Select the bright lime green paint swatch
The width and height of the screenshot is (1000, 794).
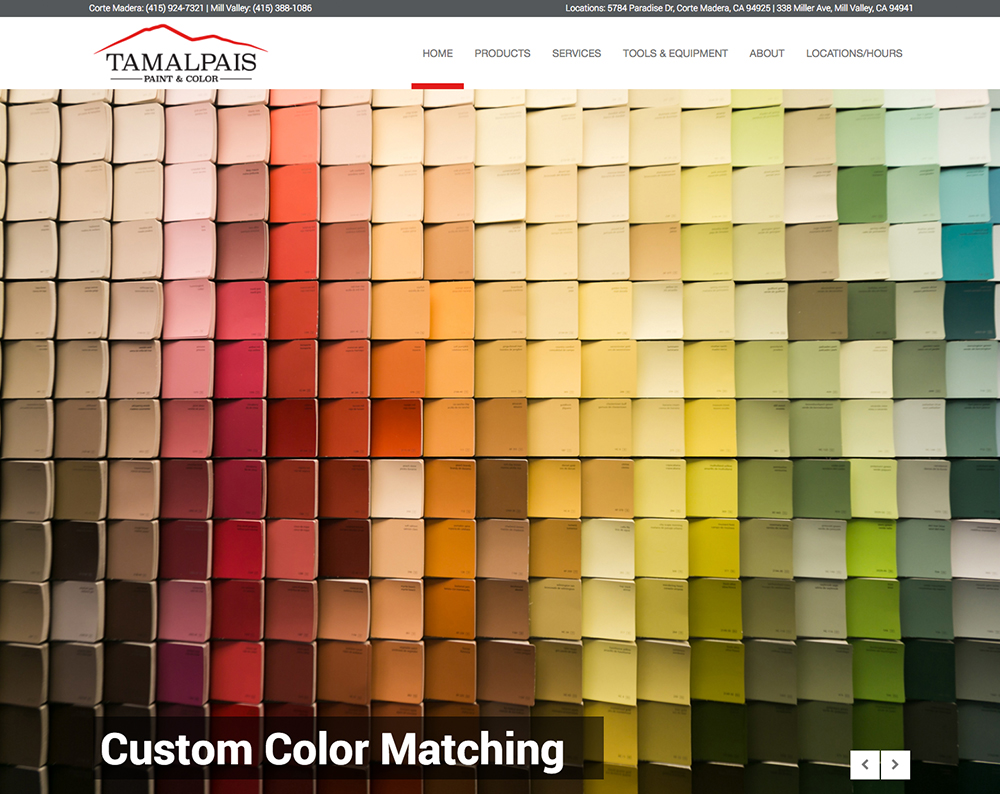(x=870, y=547)
